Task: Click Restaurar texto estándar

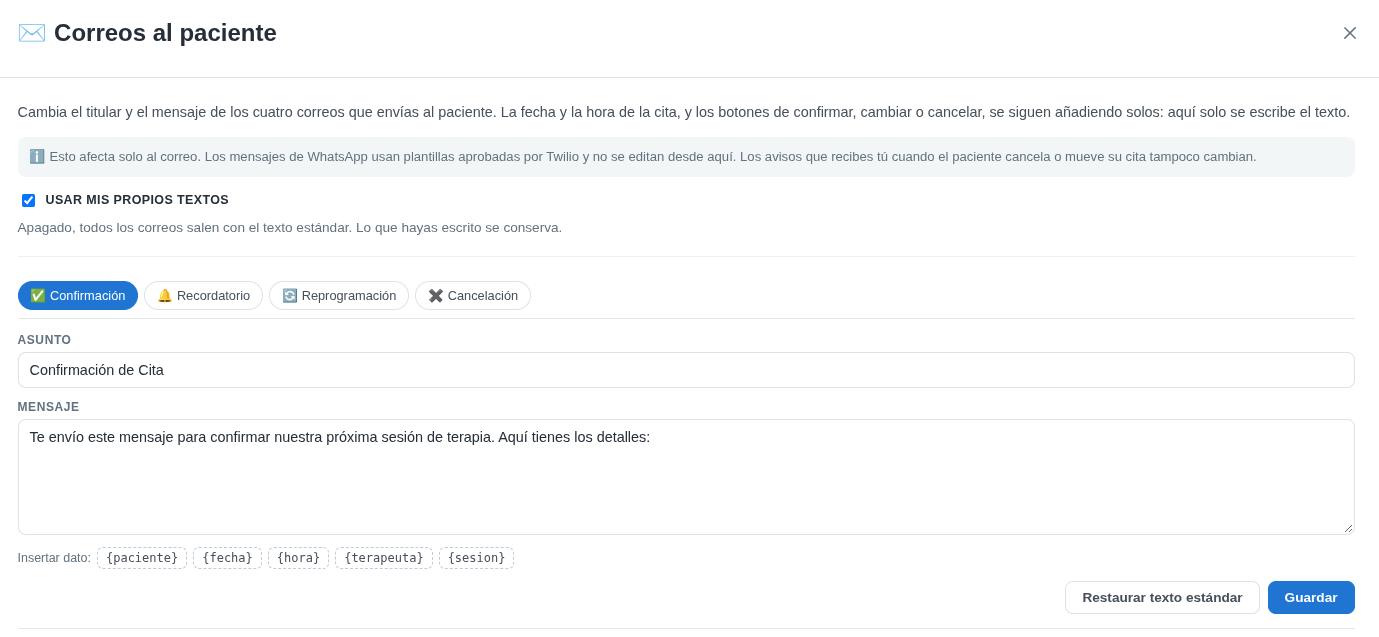Action: [x=1162, y=597]
